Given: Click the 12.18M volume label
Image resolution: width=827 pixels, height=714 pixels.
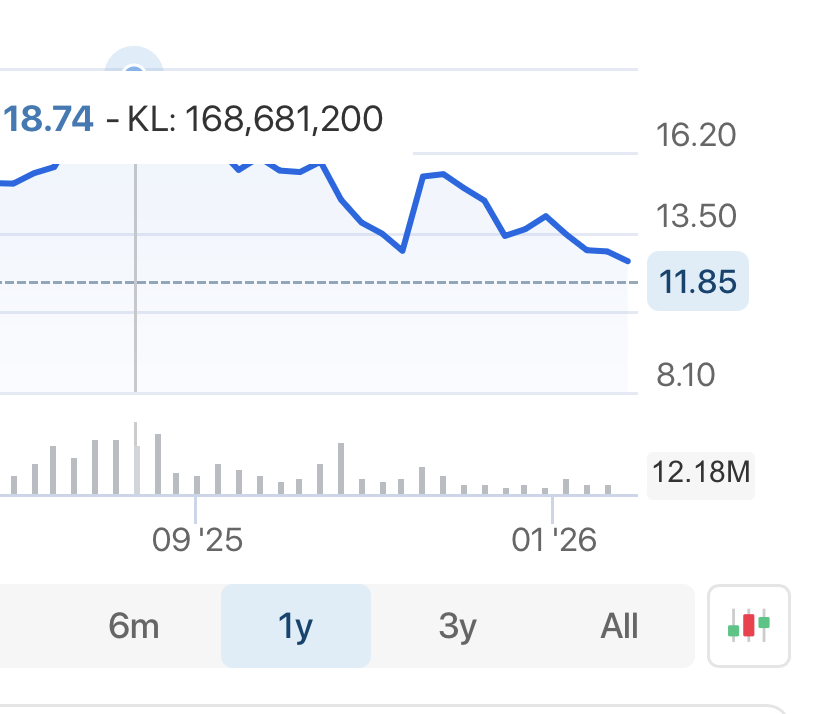Looking at the screenshot, I should coord(701,471).
